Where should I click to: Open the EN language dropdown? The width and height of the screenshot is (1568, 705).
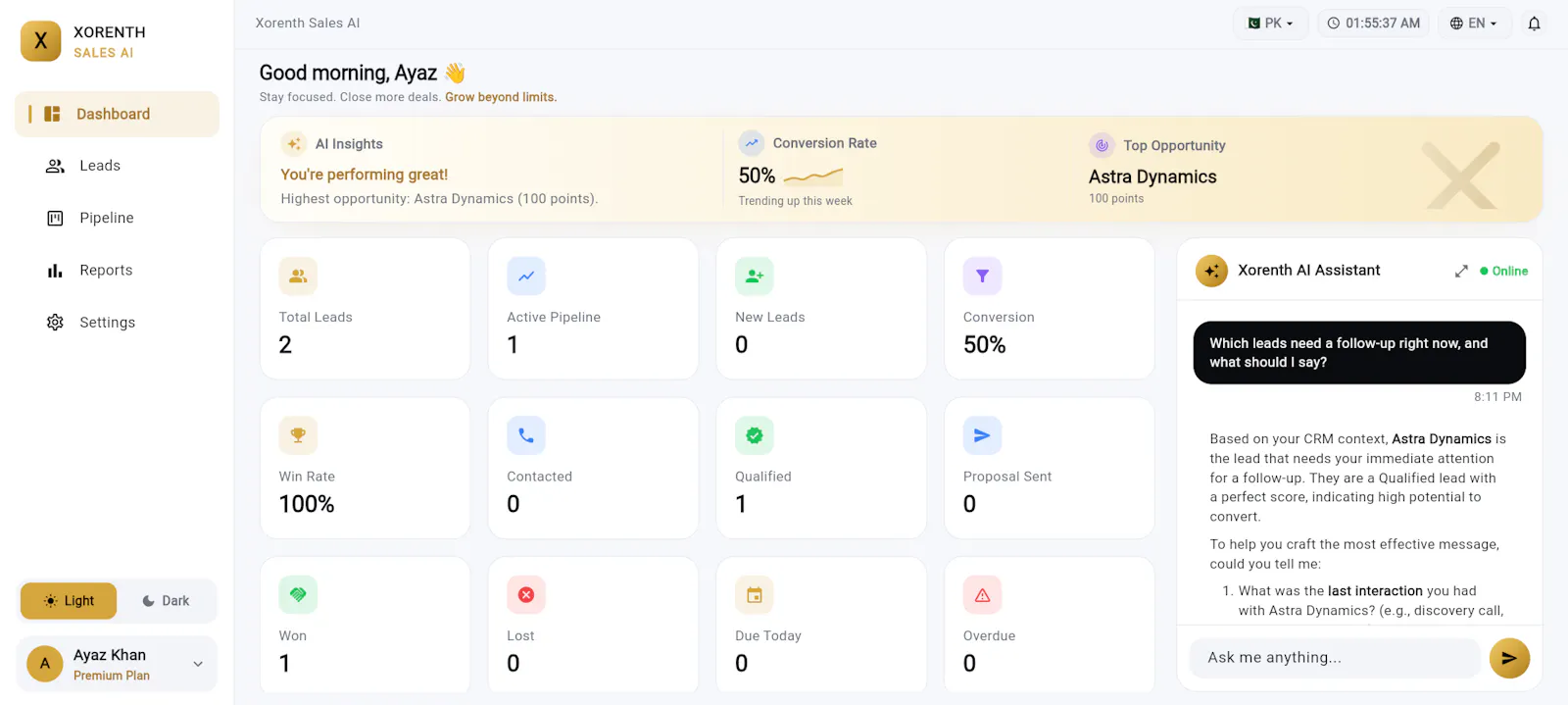[1474, 24]
